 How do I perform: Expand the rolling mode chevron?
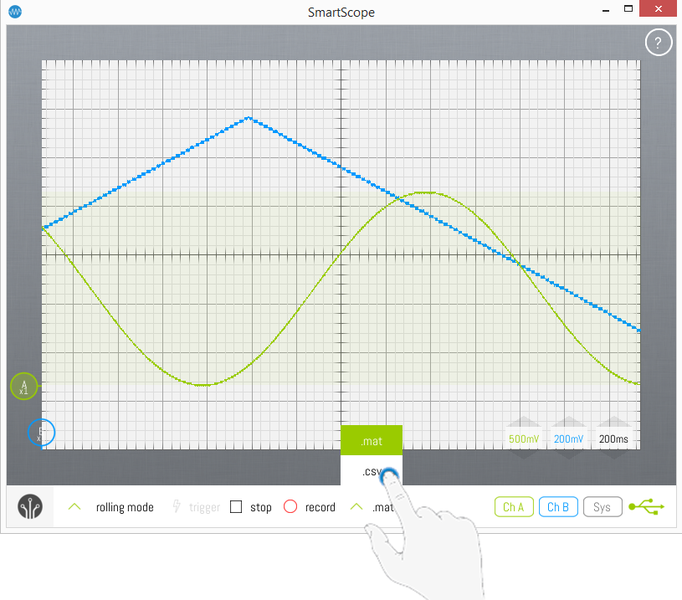(74, 507)
